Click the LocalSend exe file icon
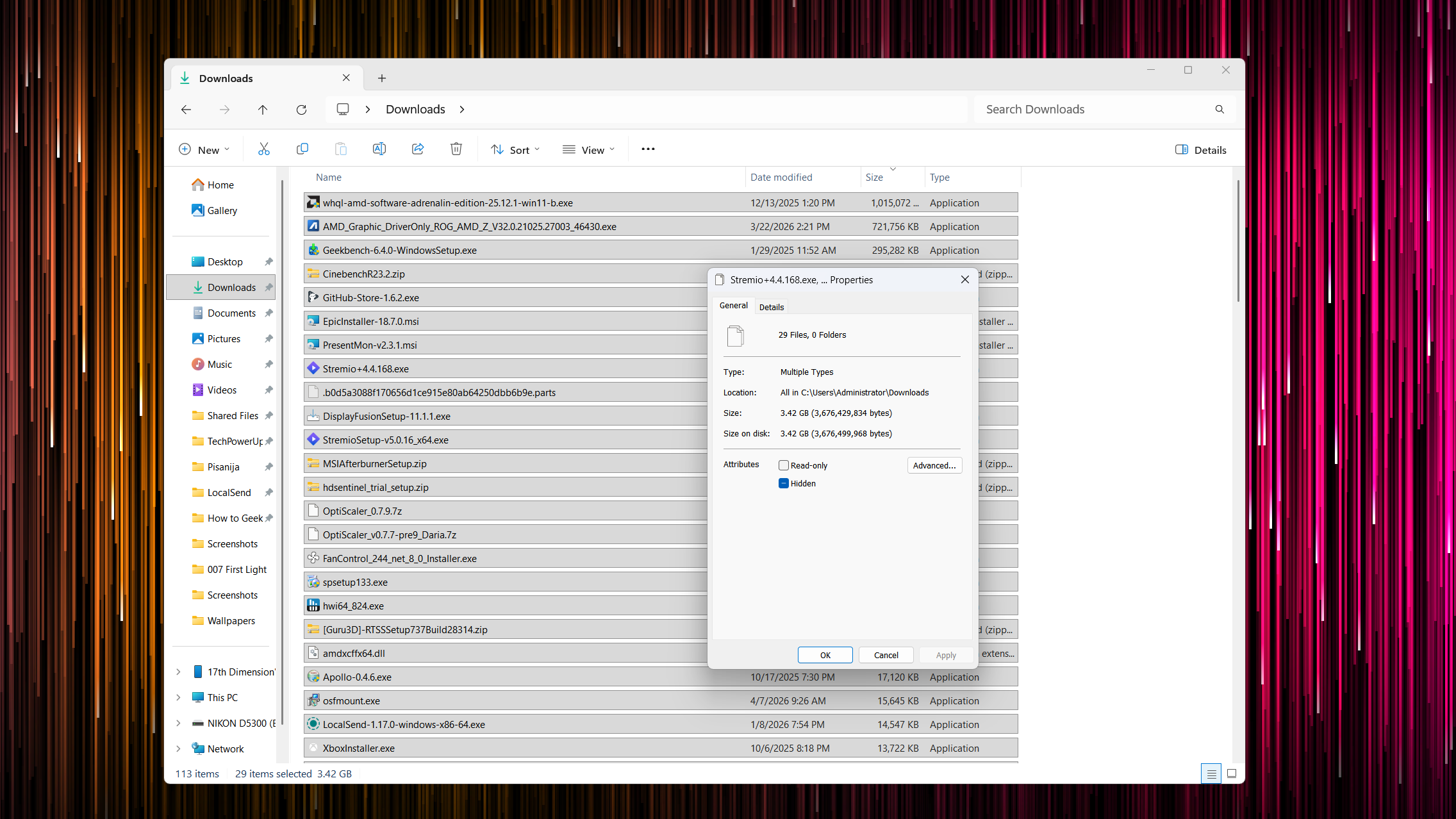The width and height of the screenshot is (1456, 819). (313, 724)
